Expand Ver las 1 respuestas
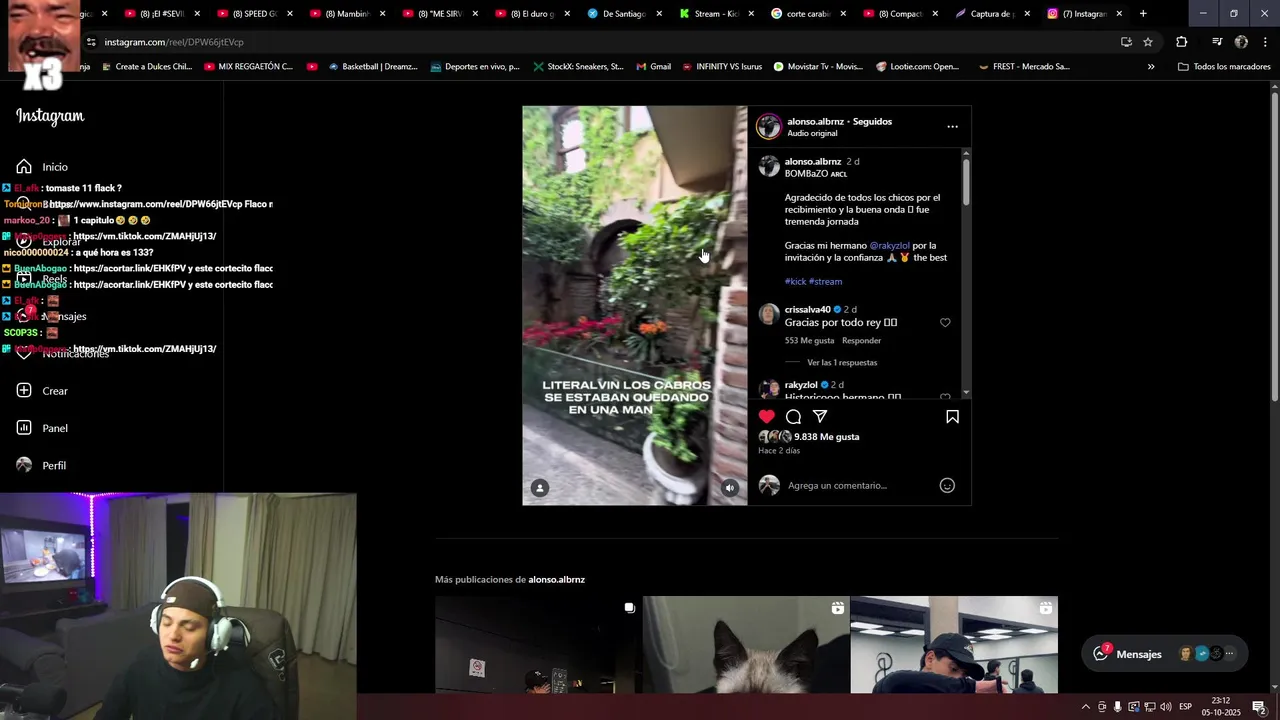The width and height of the screenshot is (1280, 720). [842, 363]
